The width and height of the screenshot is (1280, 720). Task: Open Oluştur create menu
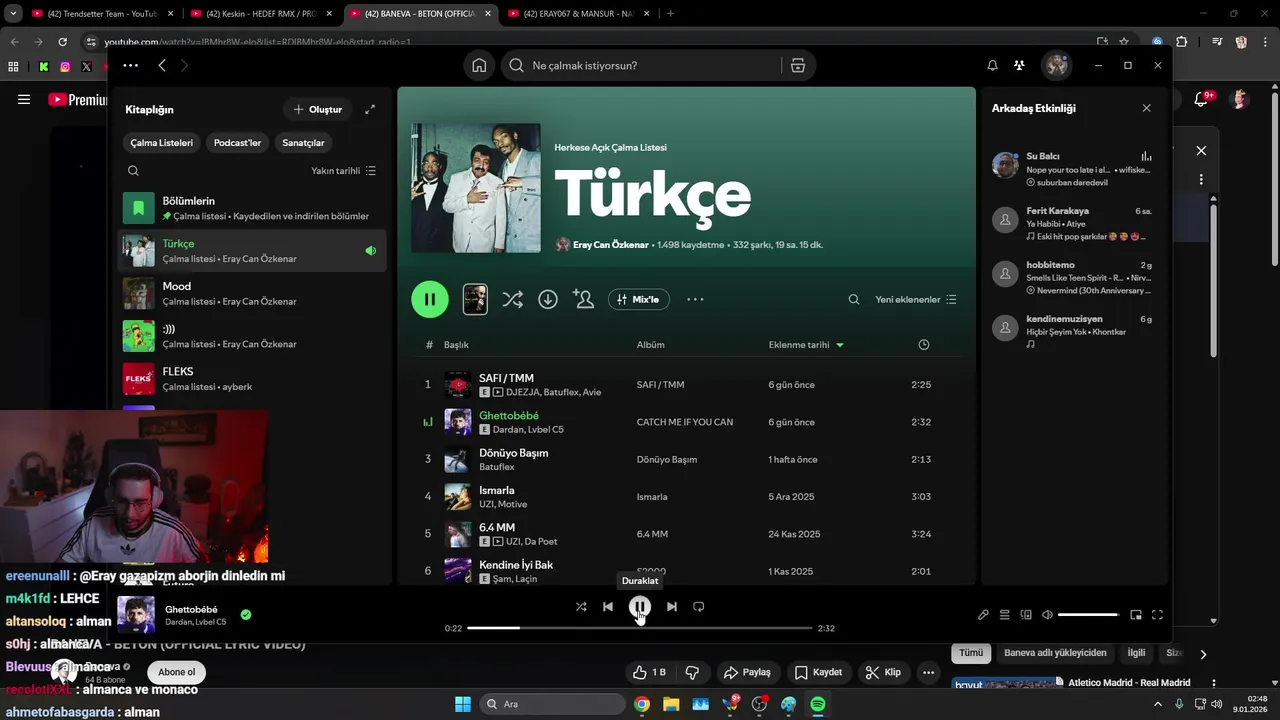point(317,109)
